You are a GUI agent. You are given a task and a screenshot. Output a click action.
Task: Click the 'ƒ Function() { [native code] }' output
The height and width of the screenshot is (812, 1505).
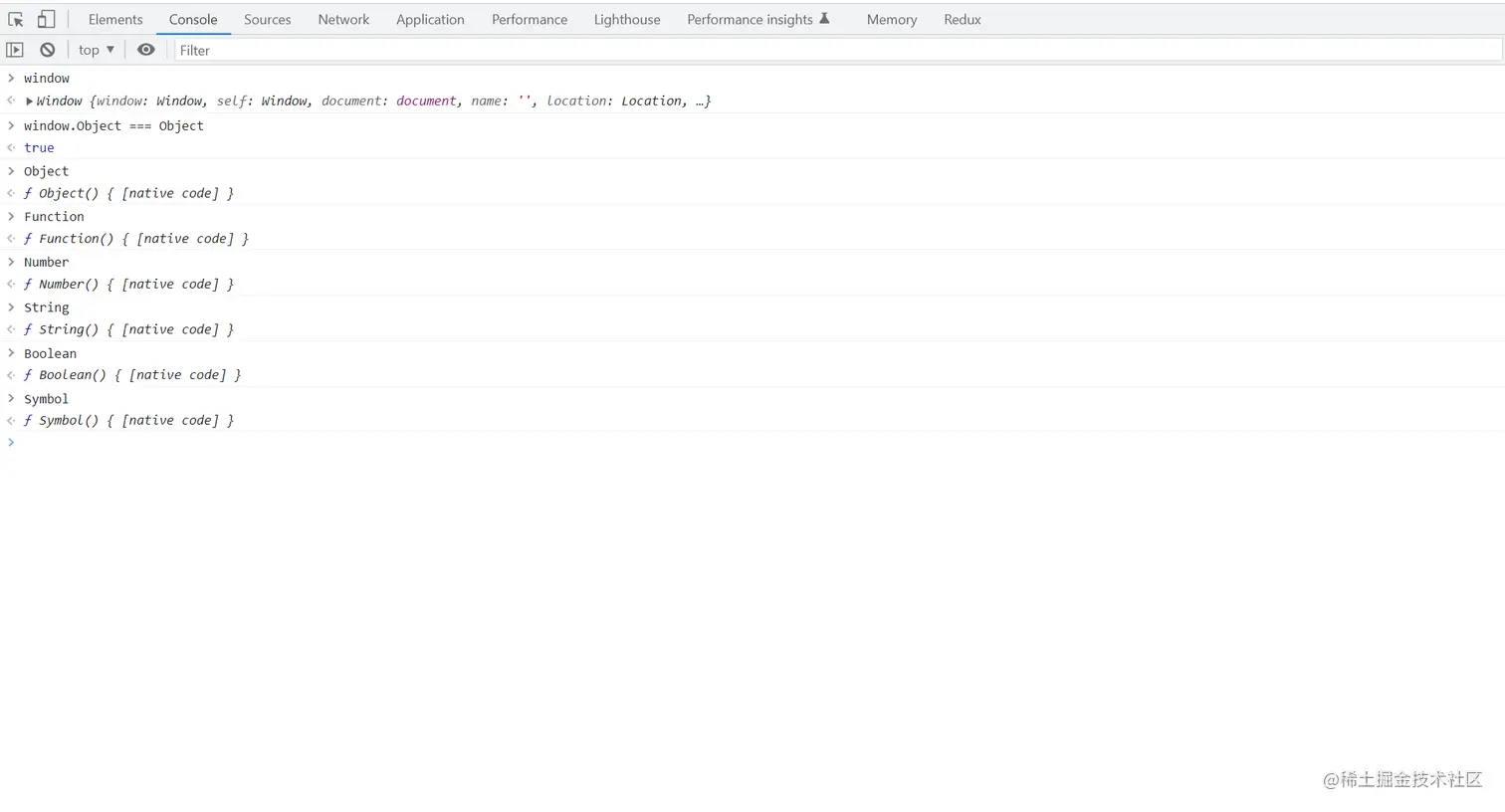click(x=136, y=239)
